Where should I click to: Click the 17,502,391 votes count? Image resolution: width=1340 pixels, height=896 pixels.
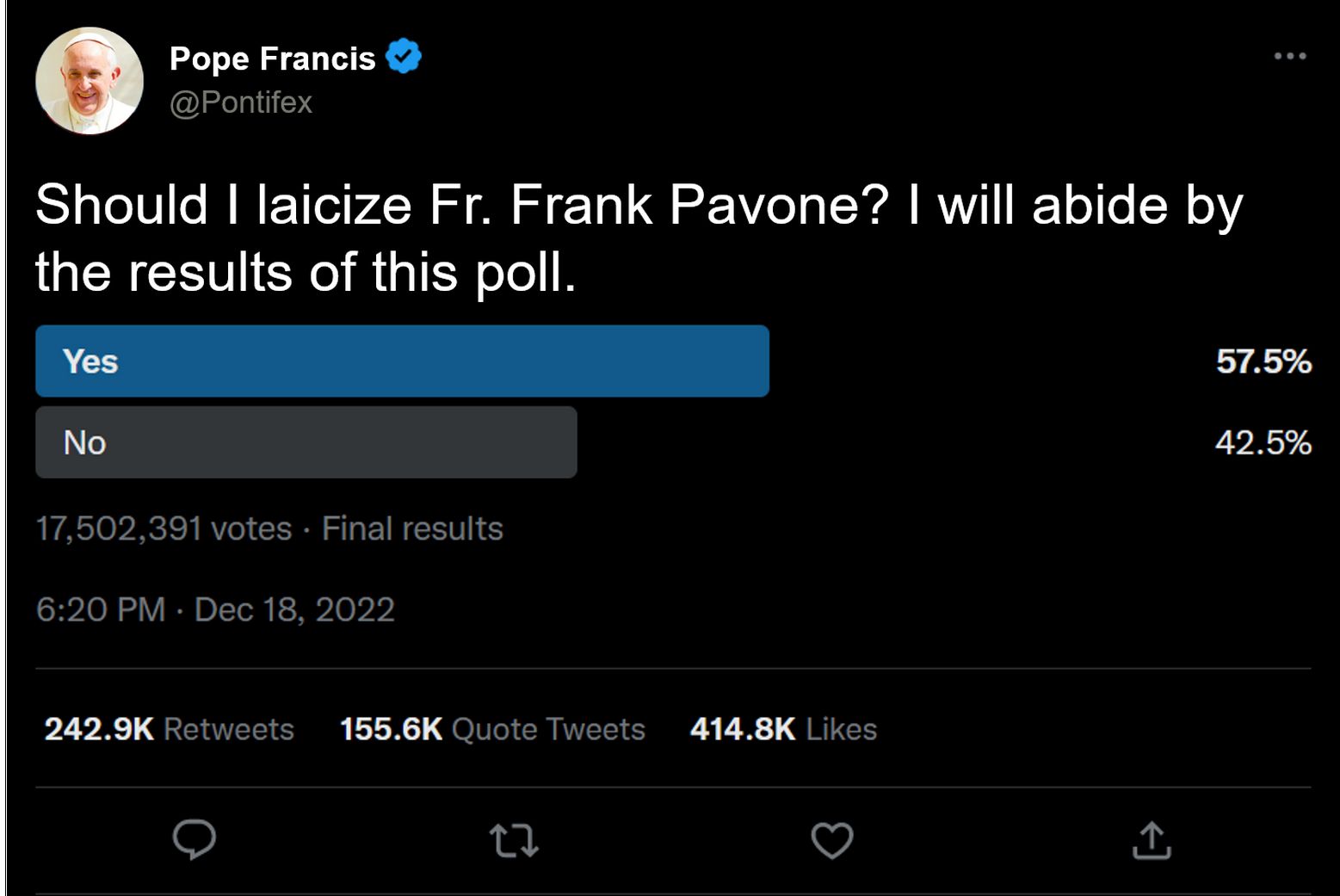point(164,528)
